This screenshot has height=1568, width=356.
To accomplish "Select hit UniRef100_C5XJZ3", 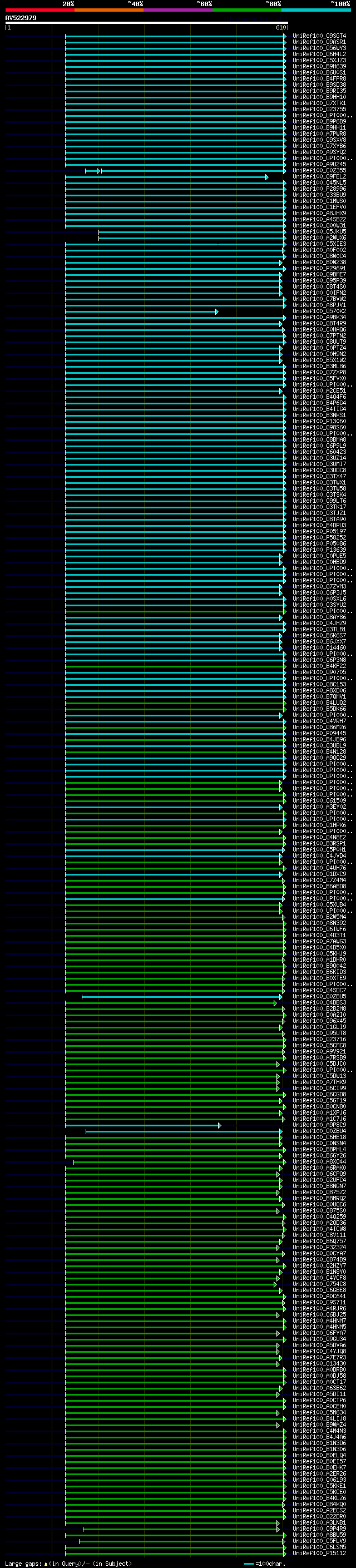I will [x=319, y=60].
